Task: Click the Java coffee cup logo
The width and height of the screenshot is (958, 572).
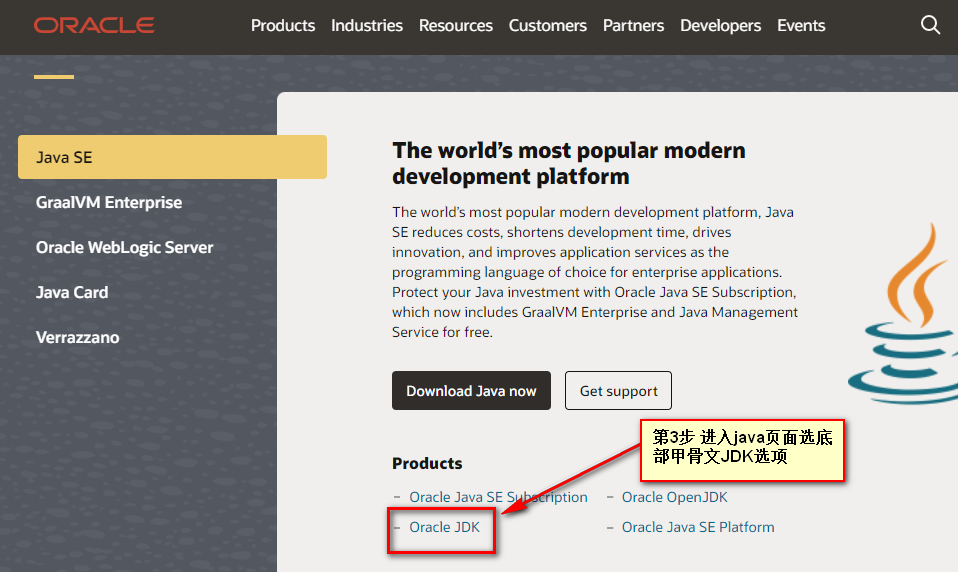Action: coord(905,313)
